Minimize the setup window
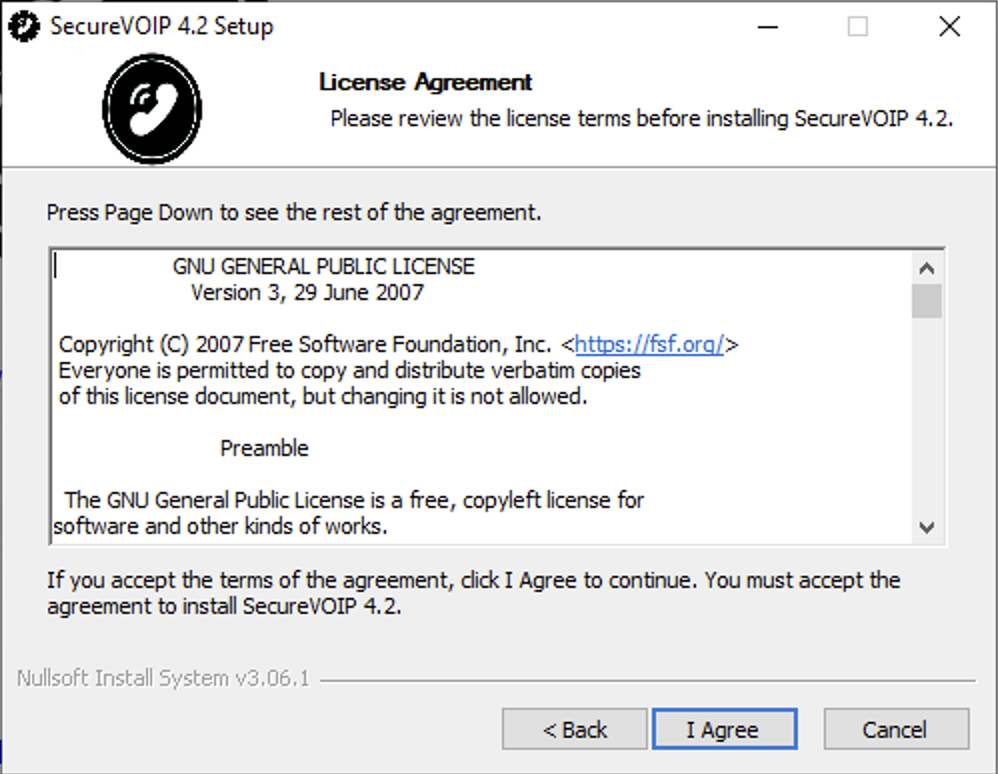Screen dimensions: 998x774 click(x=768, y=27)
